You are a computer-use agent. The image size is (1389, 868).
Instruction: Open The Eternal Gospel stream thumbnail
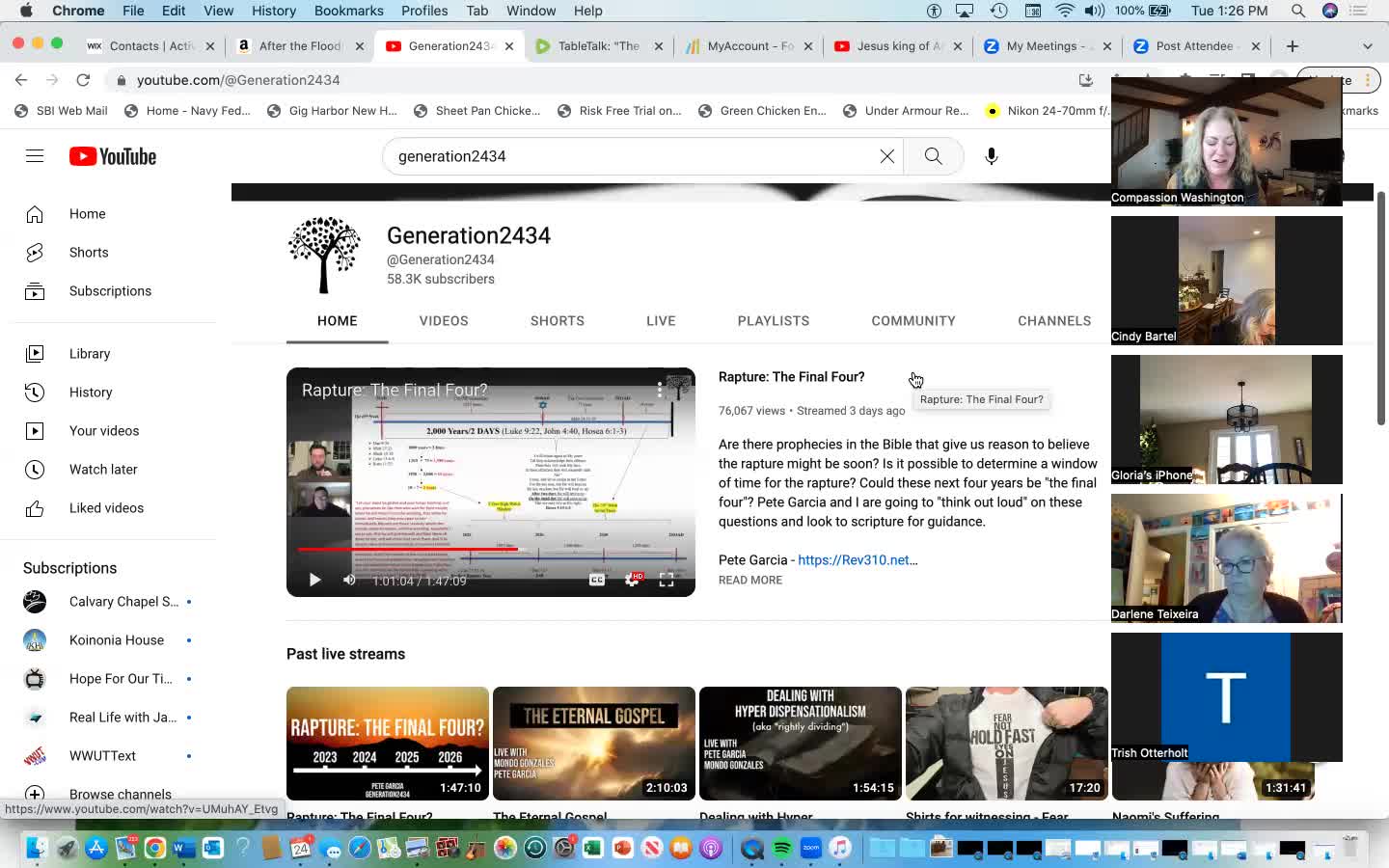tap(594, 744)
